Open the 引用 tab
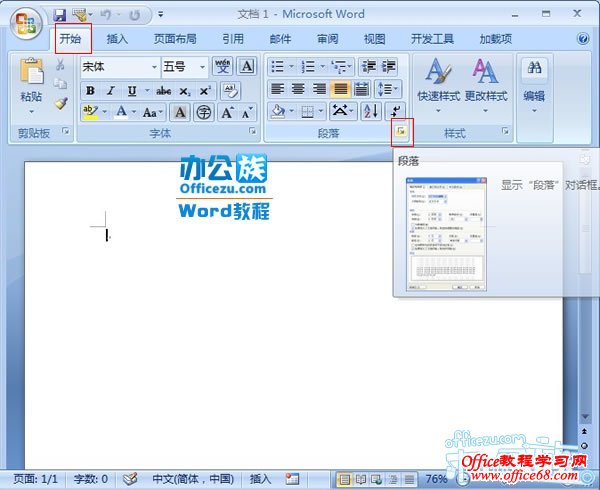Viewport: 600px width, 490px height. [233, 39]
